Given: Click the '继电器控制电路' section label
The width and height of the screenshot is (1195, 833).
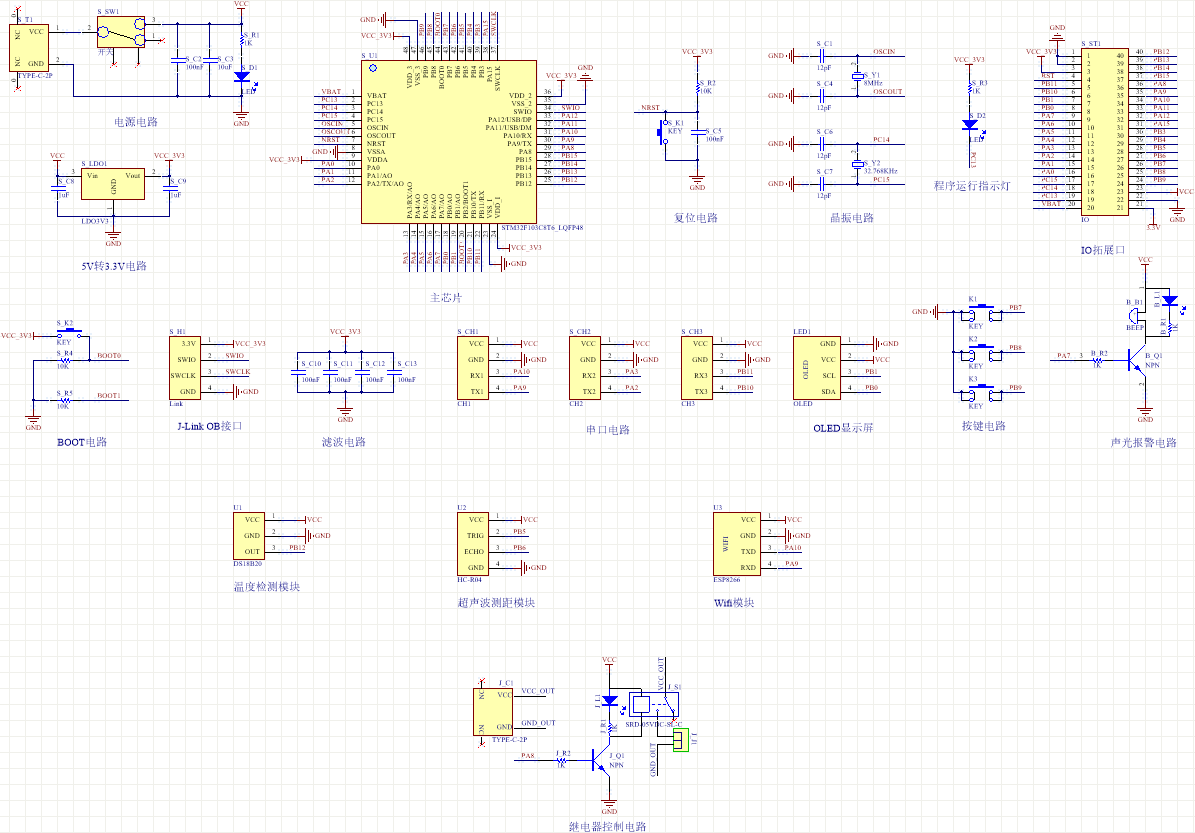Looking at the screenshot, I should point(607,827).
